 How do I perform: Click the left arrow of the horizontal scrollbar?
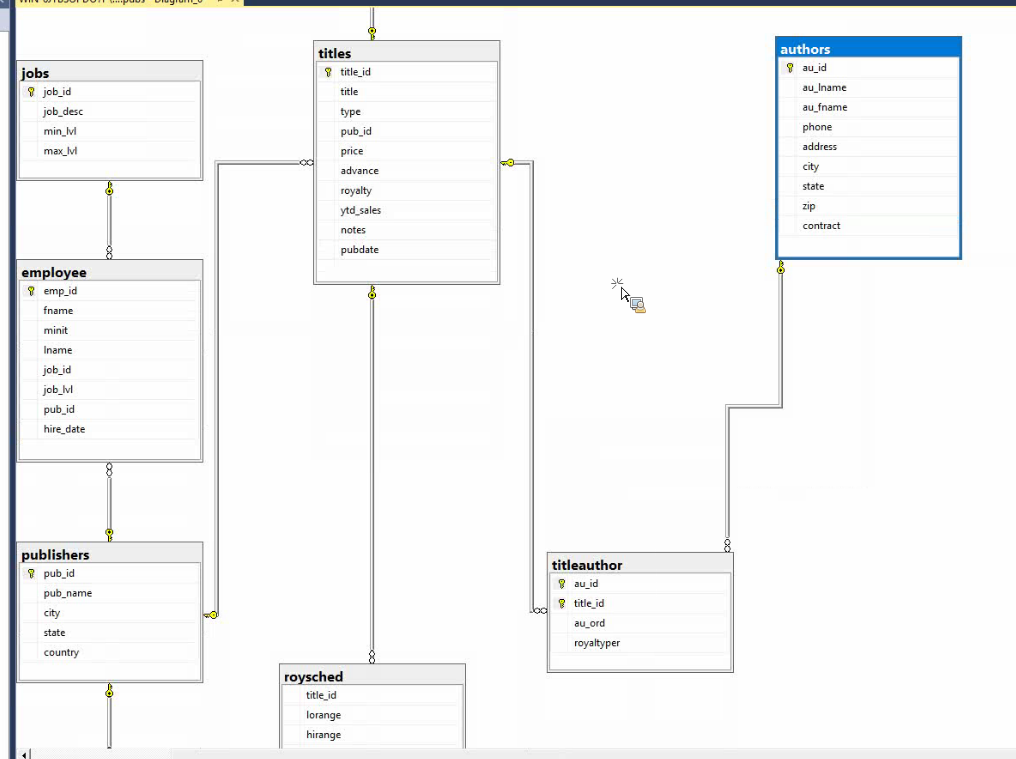[x=24, y=754]
